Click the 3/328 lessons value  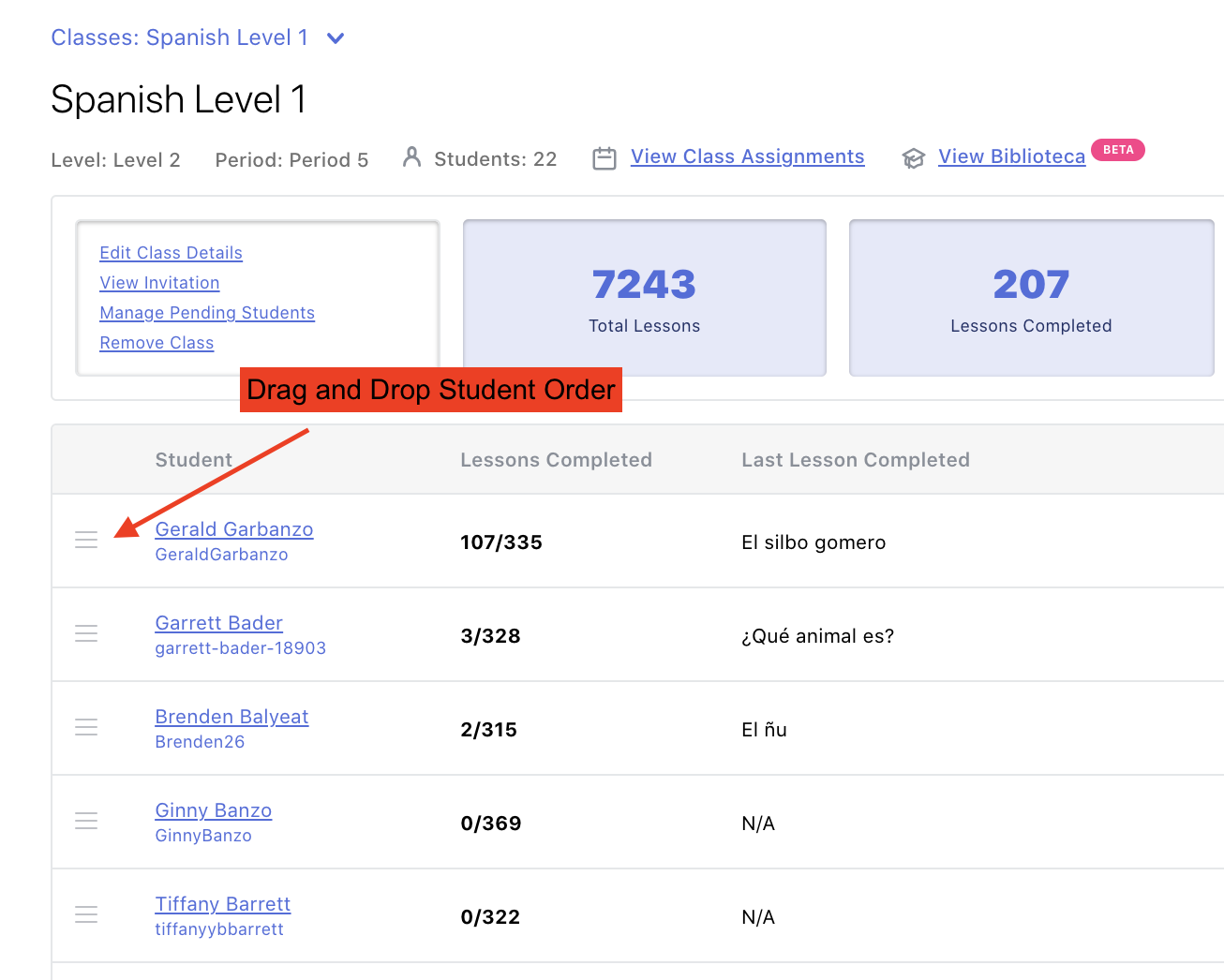click(x=490, y=636)
